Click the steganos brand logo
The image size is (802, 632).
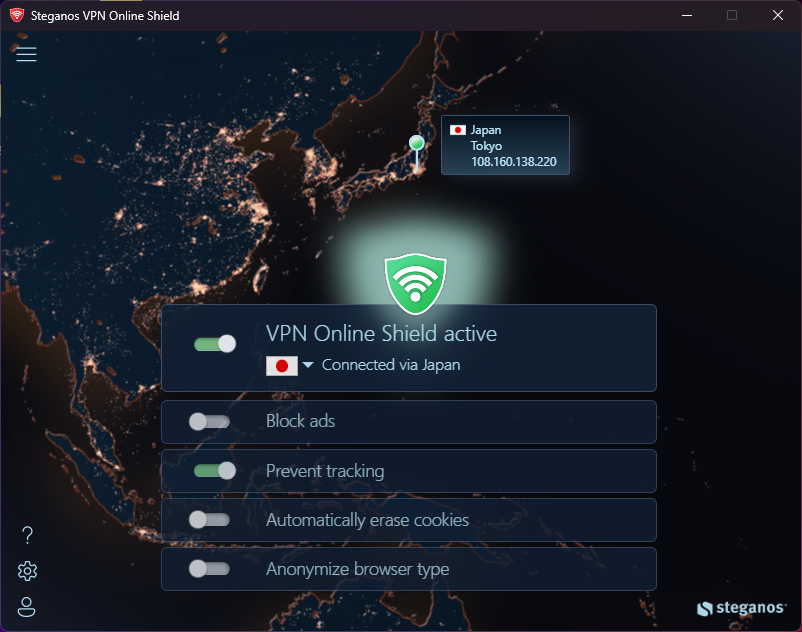[x=741, y=608]
